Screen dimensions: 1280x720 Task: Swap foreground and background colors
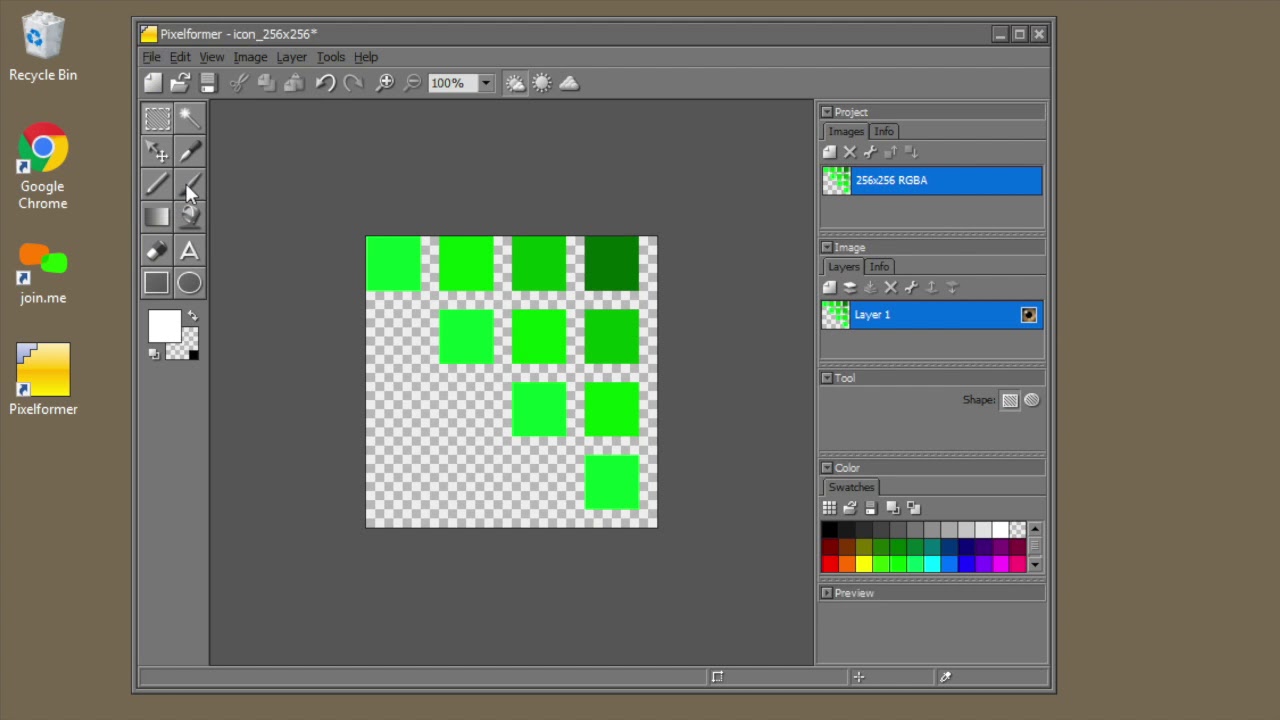(192, 316)
